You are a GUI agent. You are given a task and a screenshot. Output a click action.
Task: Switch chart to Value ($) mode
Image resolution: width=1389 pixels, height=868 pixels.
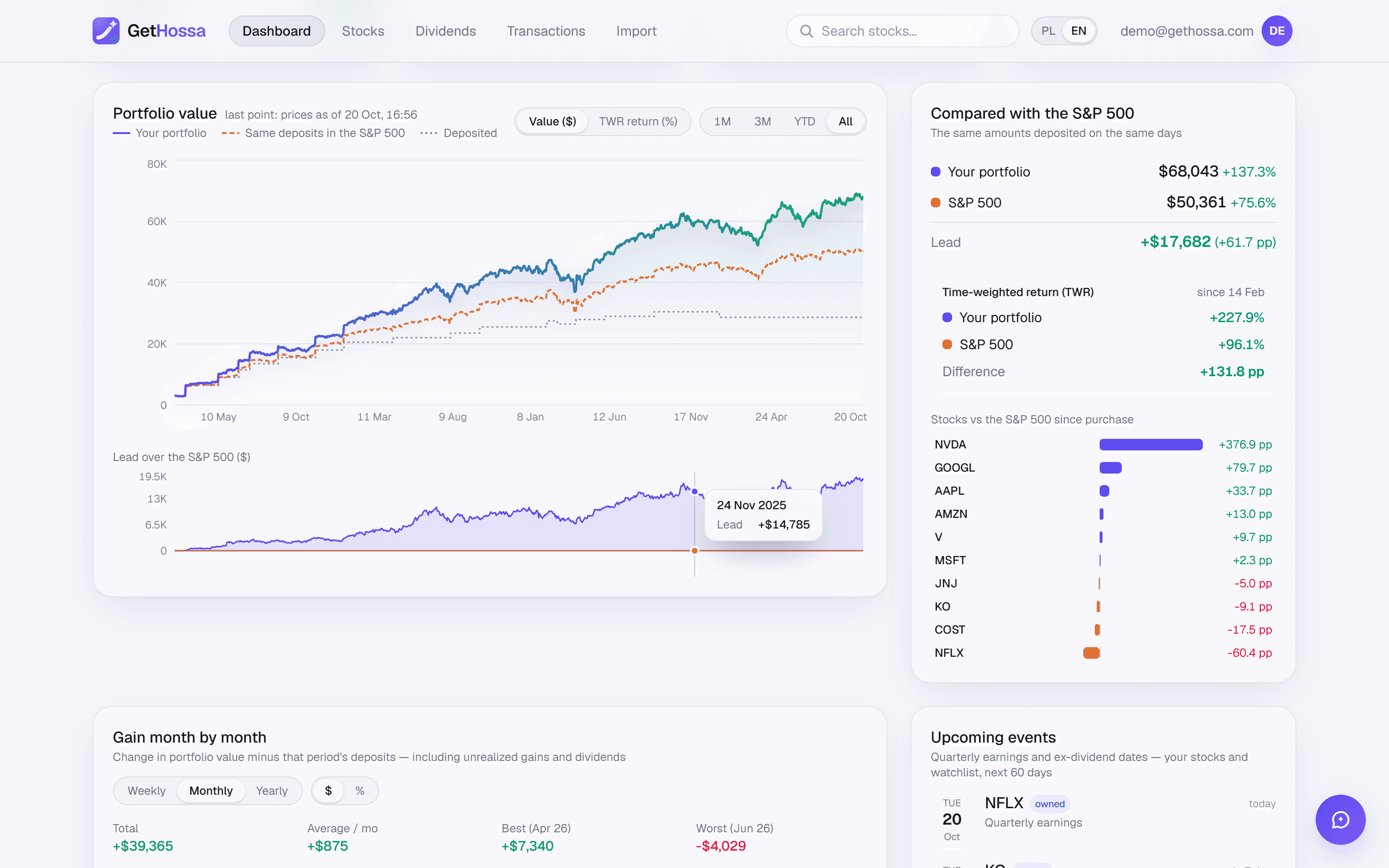[552, 121]
